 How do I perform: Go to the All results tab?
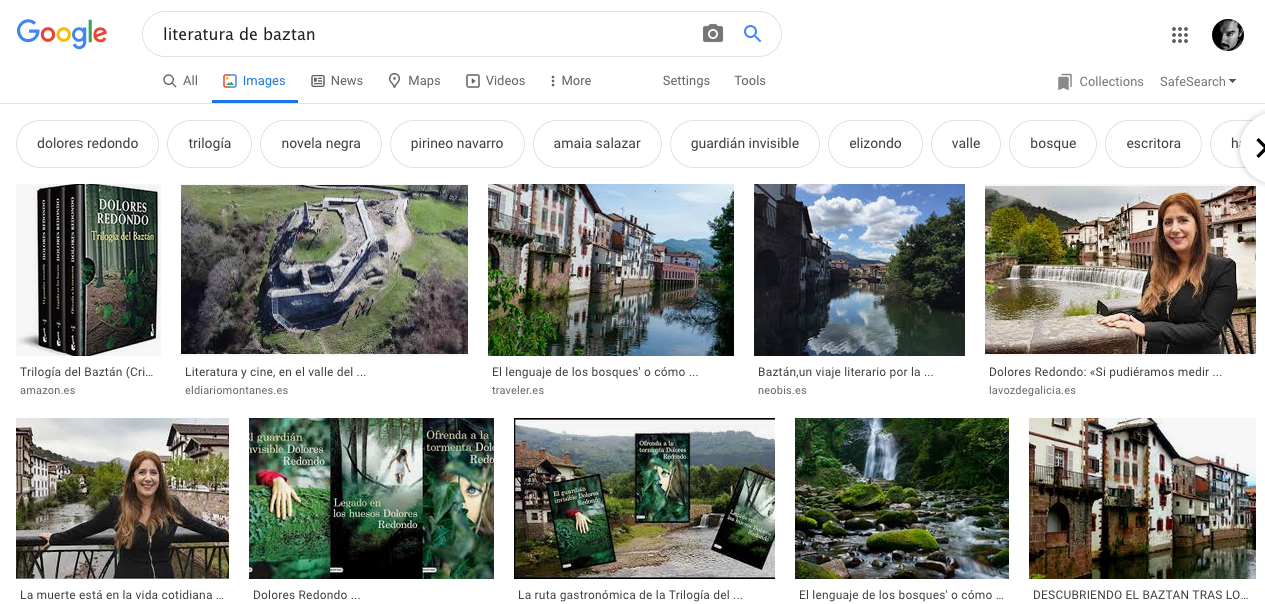181,81
